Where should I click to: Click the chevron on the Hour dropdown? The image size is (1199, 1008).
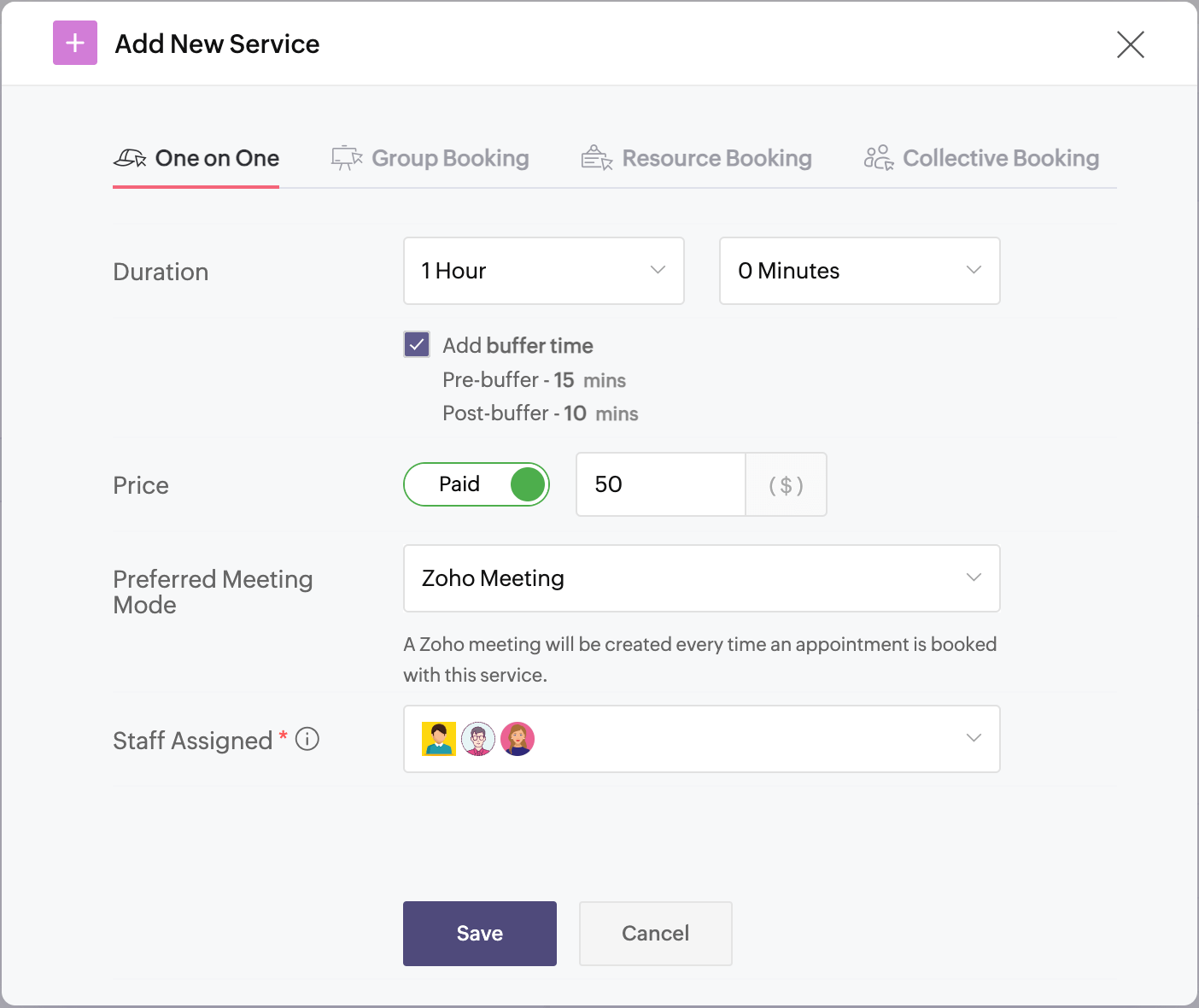click(x=658, y=270)
